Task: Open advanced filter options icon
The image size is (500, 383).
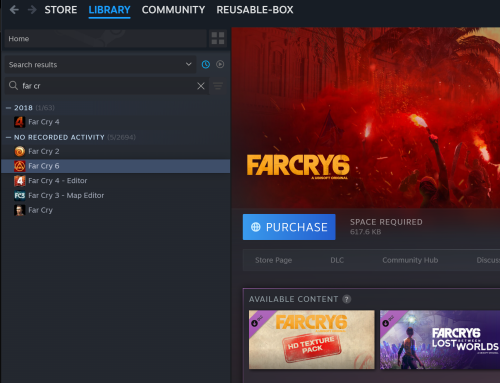Action: coord(218,86)
